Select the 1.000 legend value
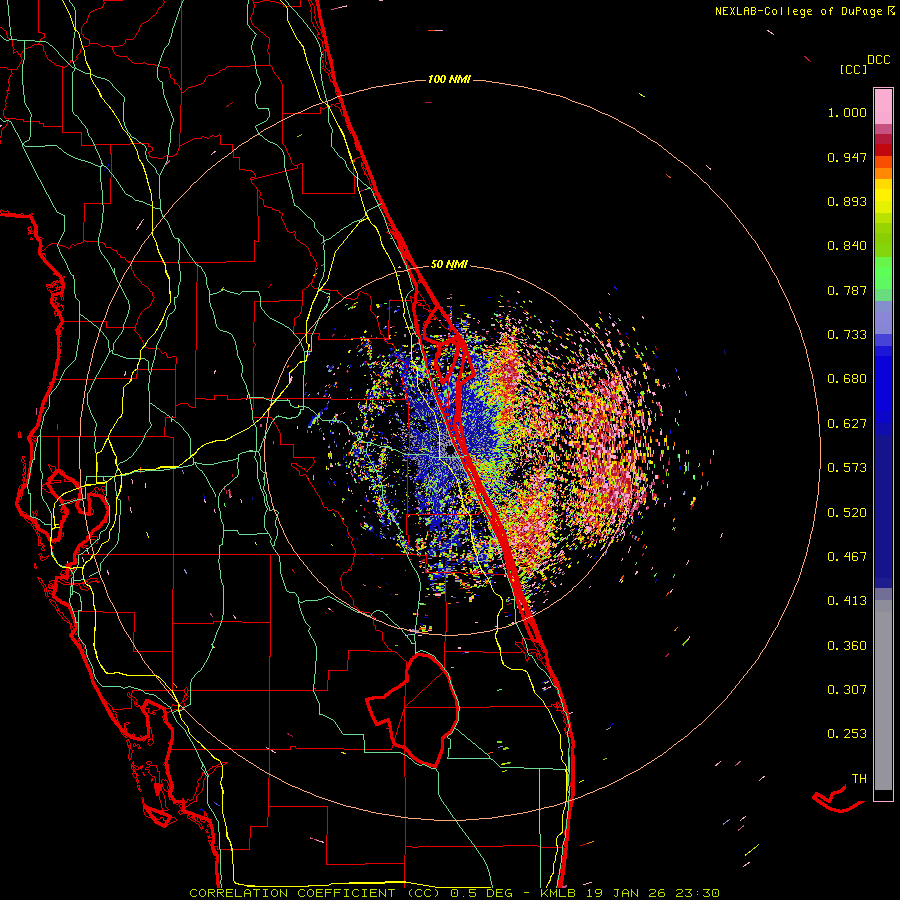 847,112
